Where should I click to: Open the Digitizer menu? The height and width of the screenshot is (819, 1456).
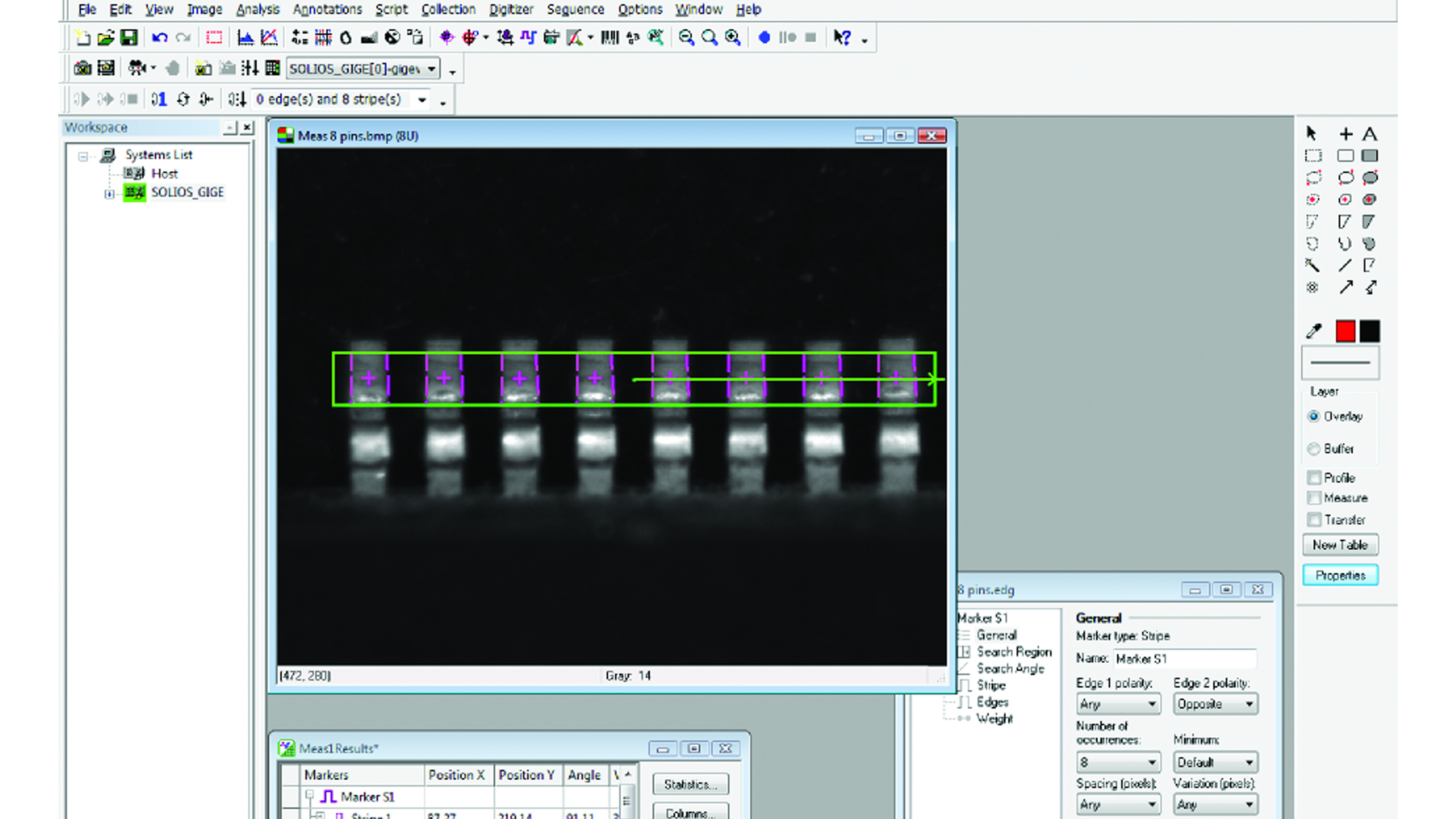[511, 10]
